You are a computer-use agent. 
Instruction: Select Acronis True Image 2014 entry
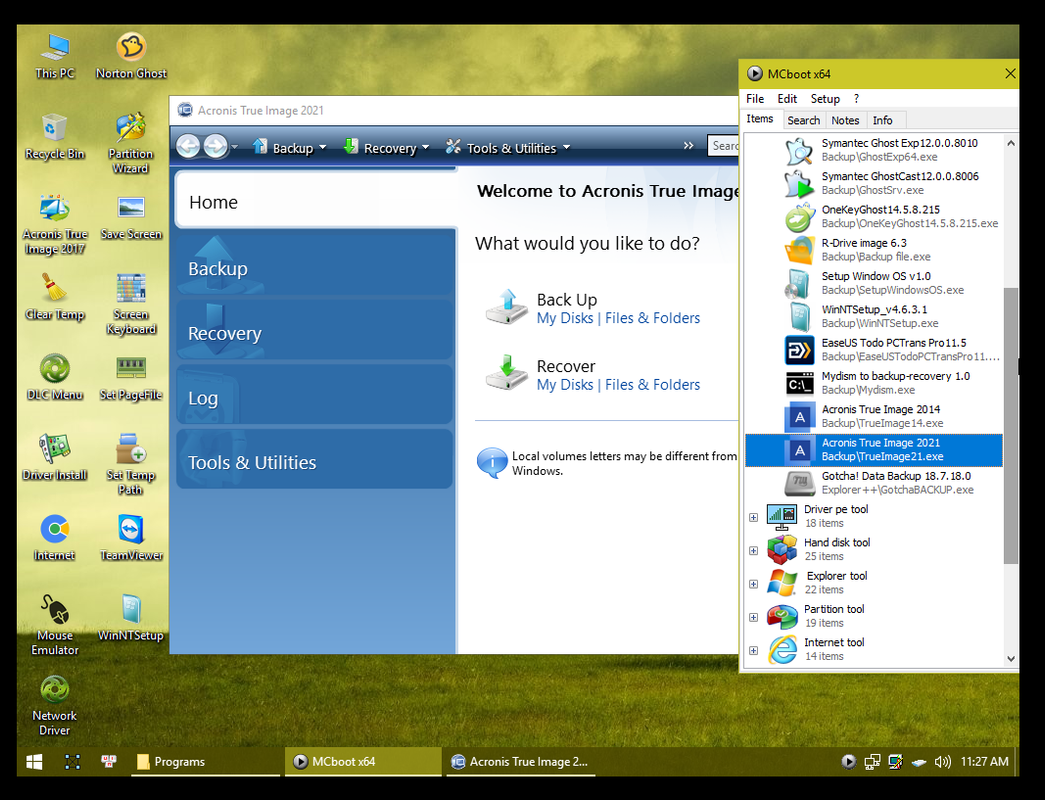point(874,417)
